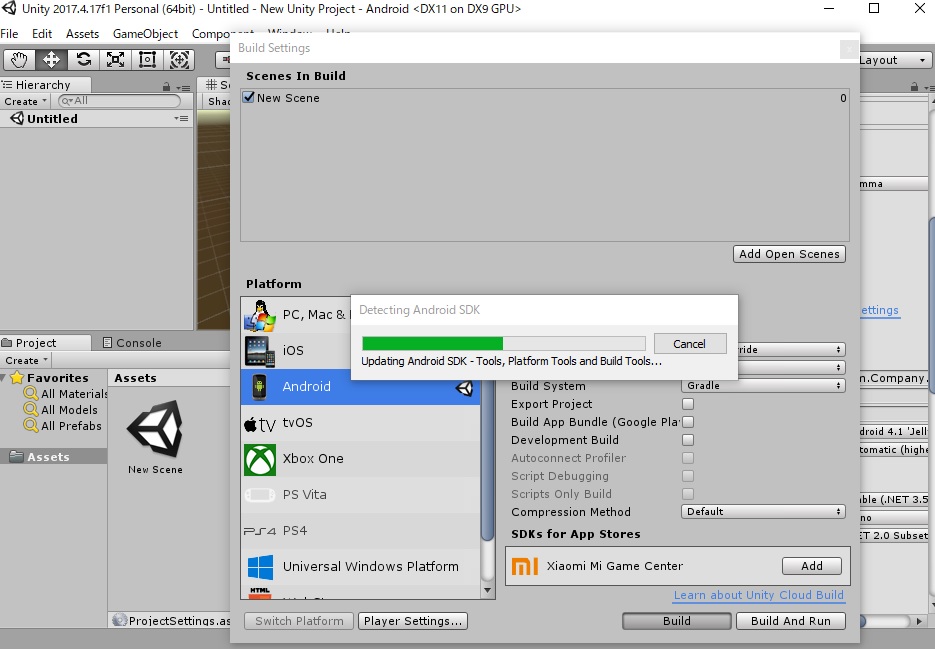Uncheck New Scene in Scenes In Build

coord(249,97)
